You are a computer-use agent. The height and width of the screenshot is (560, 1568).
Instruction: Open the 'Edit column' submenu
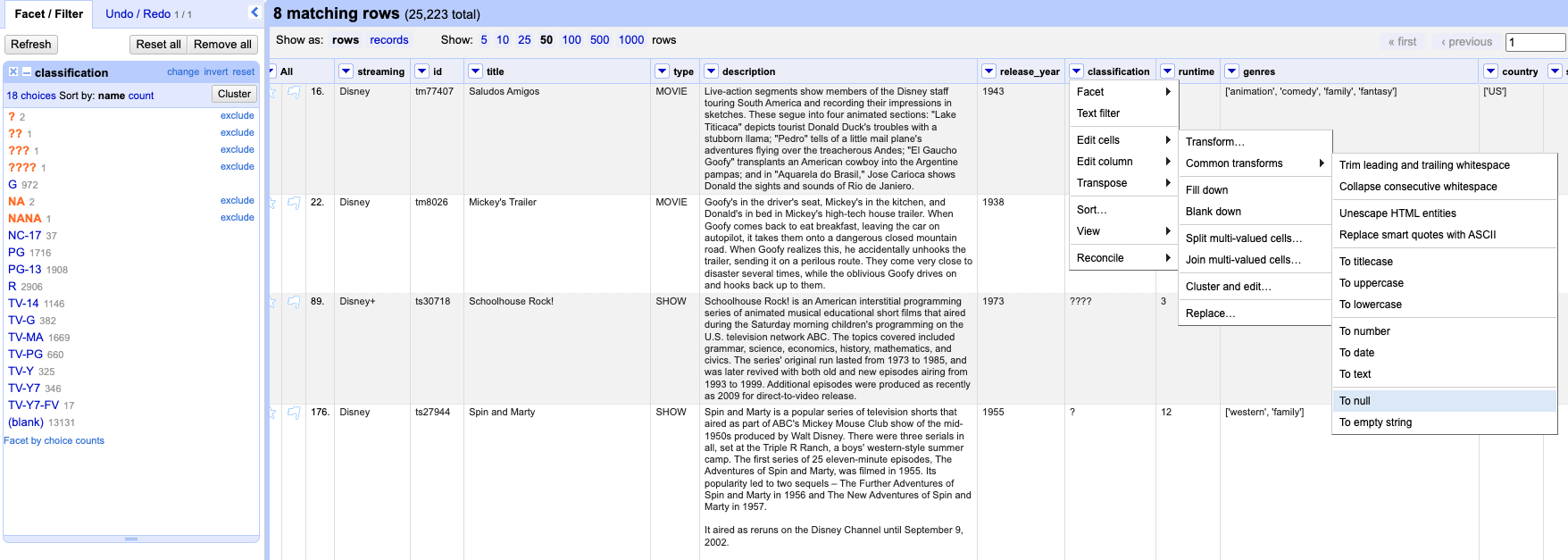click(1124, 162)
